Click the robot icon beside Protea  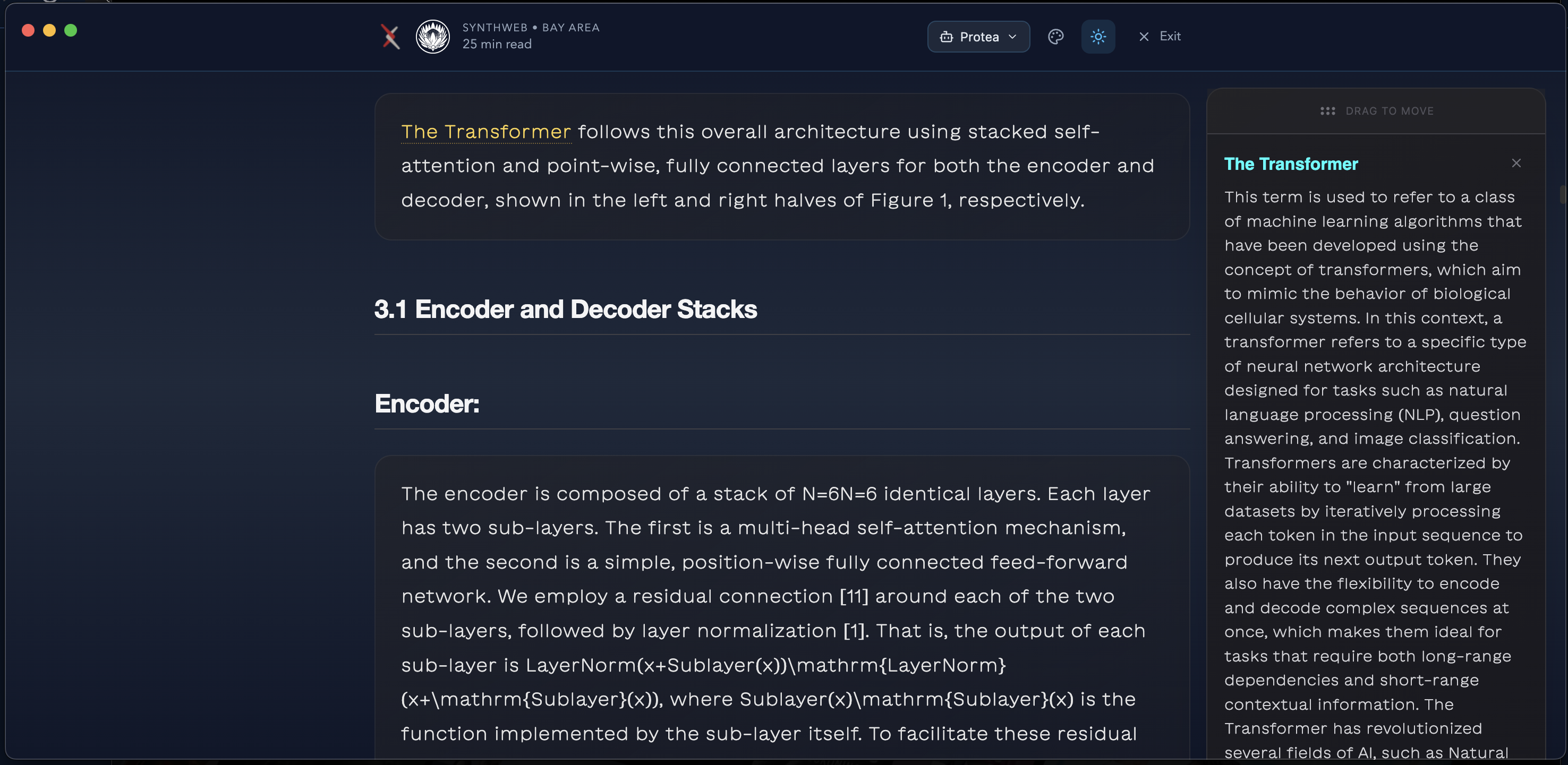(x=946, y=37)
